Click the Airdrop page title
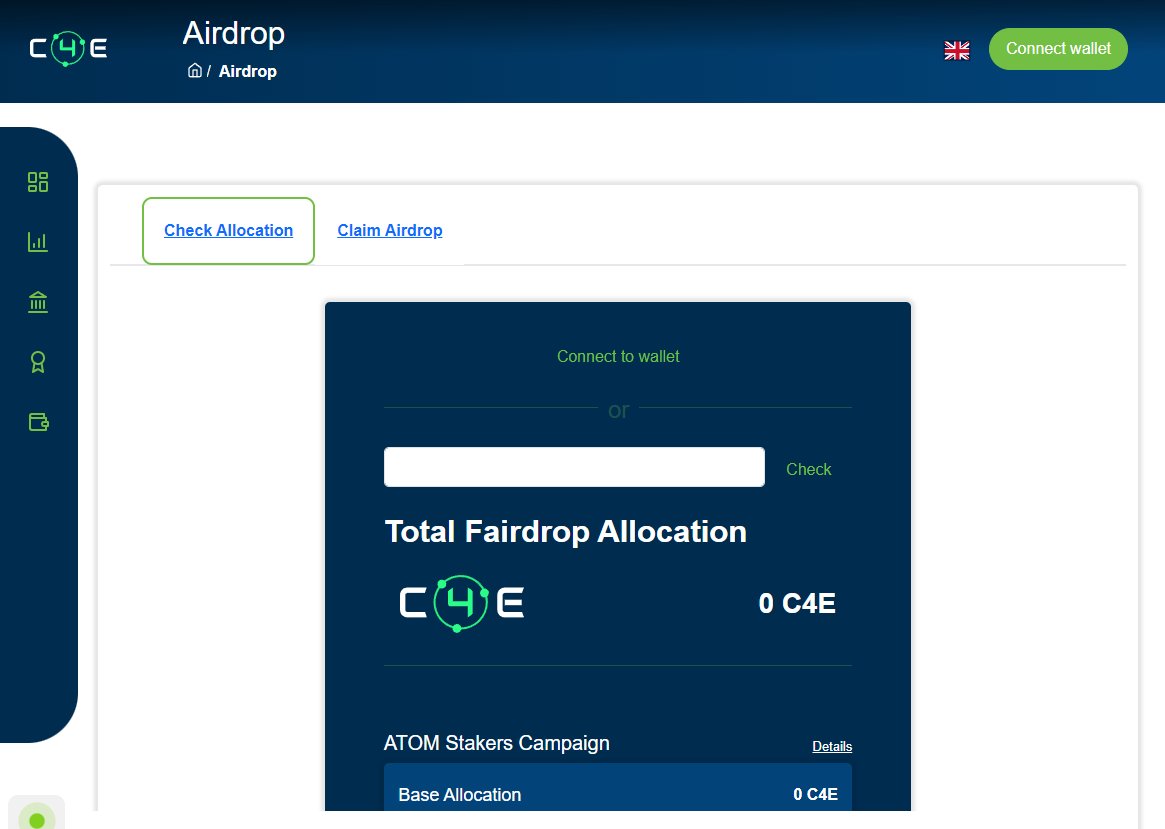Screen dimensions: 1165x829 [x=234, y=33]
